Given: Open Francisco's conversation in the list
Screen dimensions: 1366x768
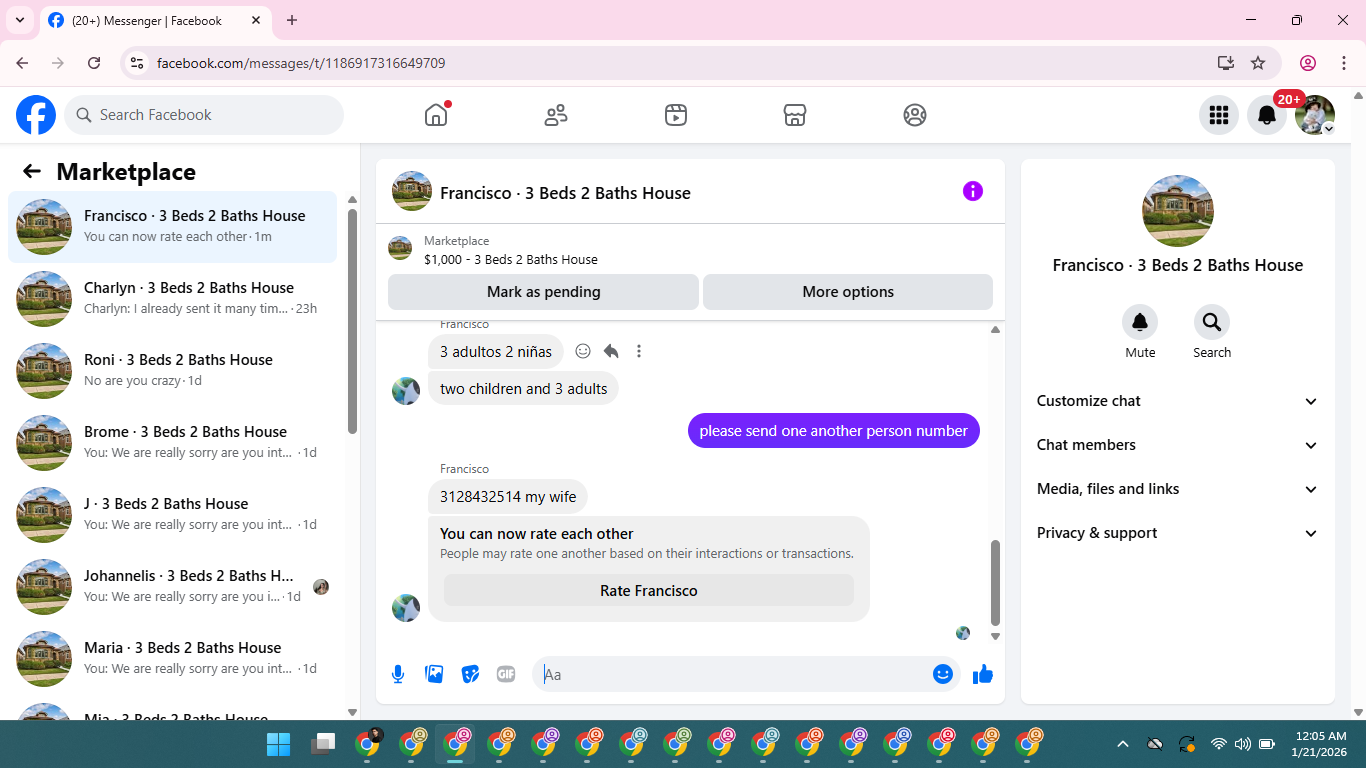Looking at the screenshot, I should (173, 227).
